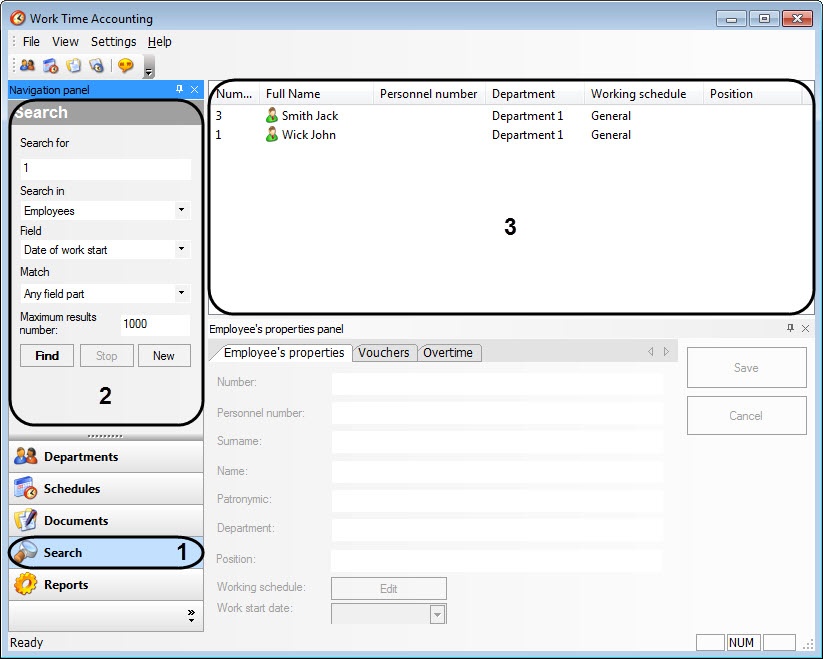Click the pushpin on Employee's properties panel

coord(790,328)
